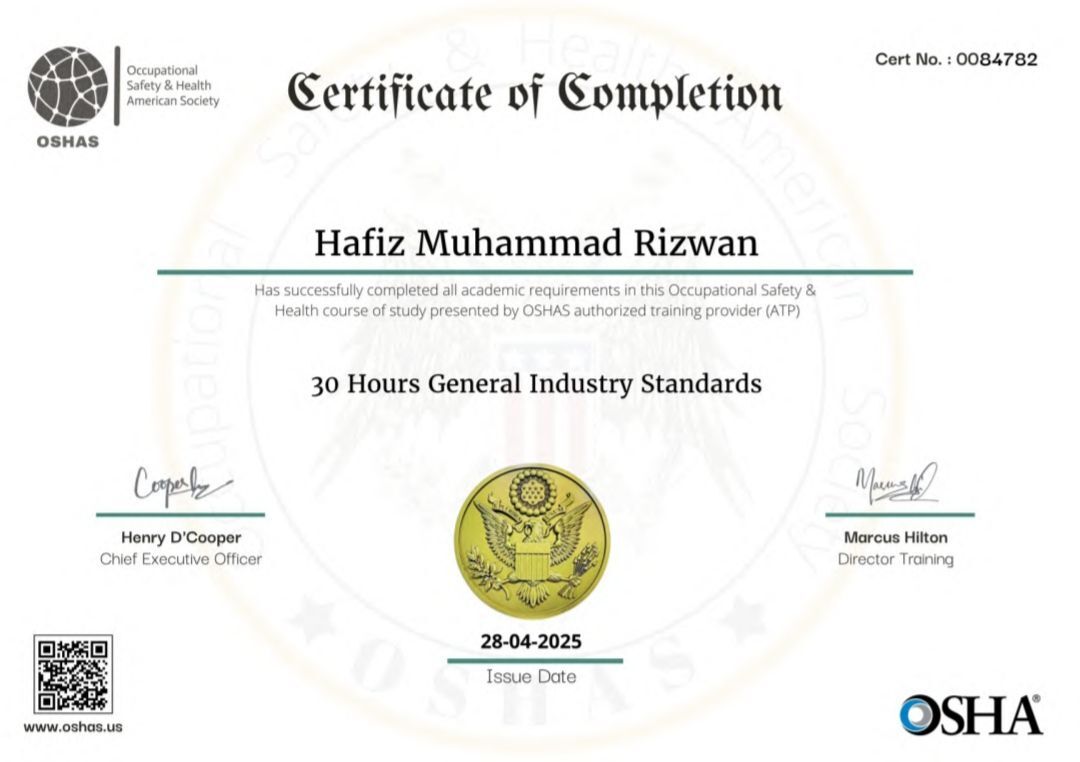Click the "Has successfully completed all academic requirements" line
Viewport: 1080px width, 762px height.
(534, 290)
